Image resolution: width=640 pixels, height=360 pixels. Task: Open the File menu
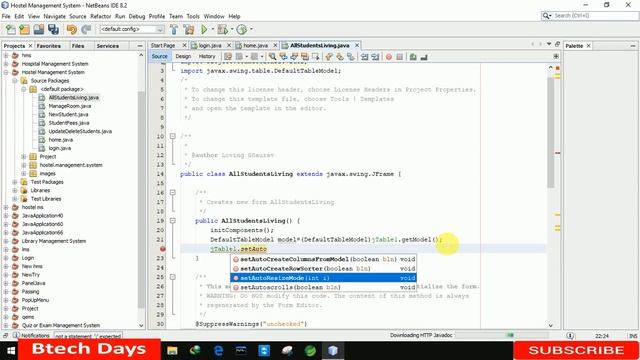6,16
